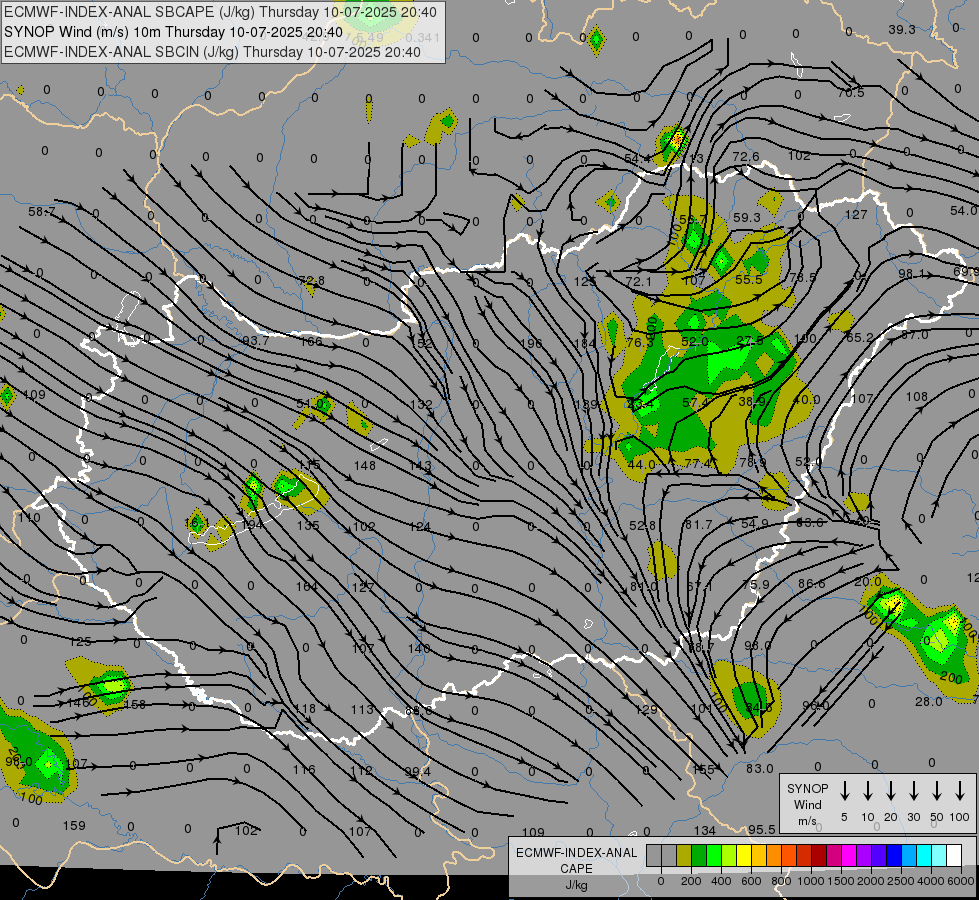Click the SBCAPE title line in header box
979x900 pixels.
point(221,12)
